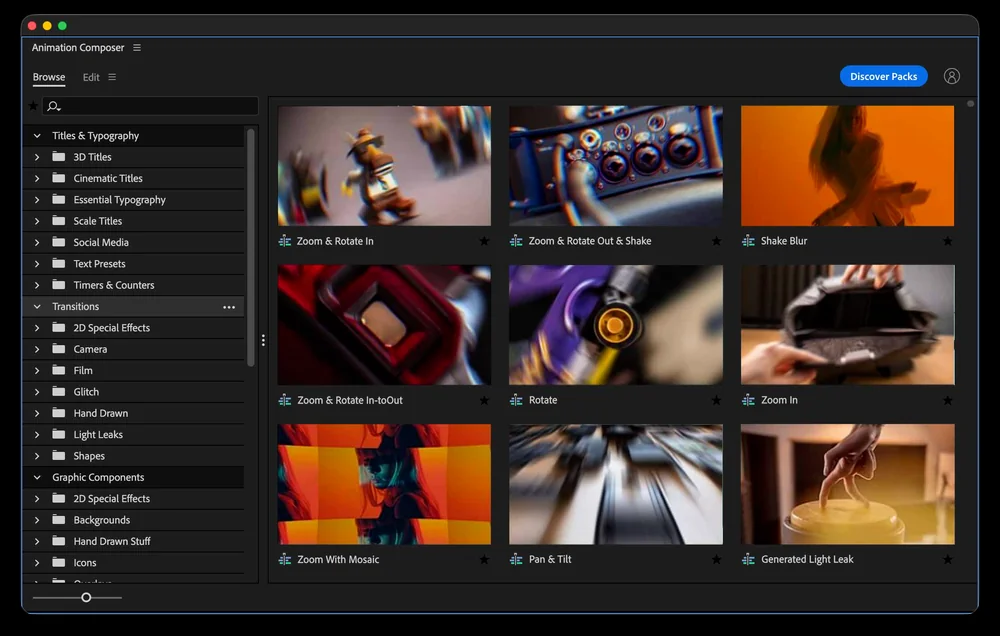Switch to the Browse tab
The image size is (1000, 636).
(49, 77)
